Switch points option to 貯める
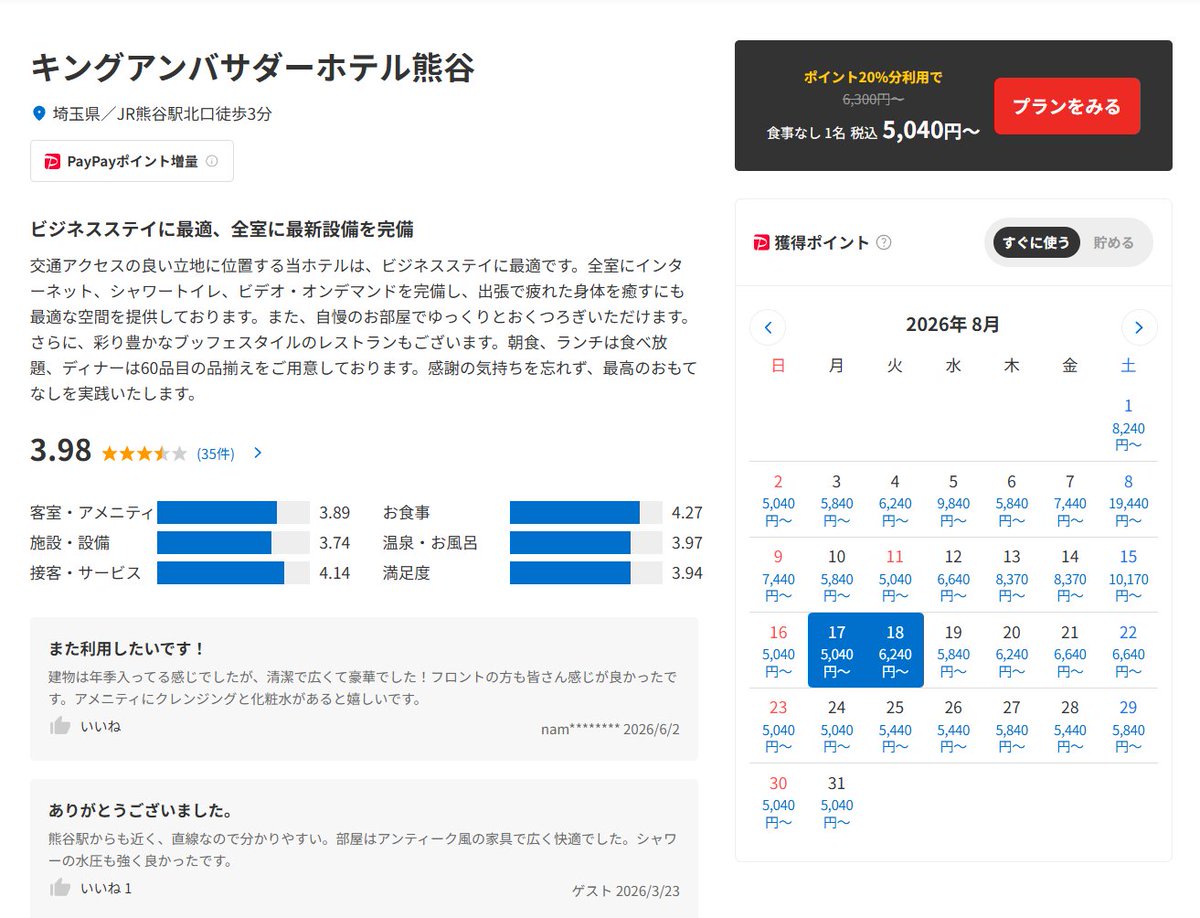Image resolution: width=1200 pixels, height=918 pixels. pos(1114,242)
